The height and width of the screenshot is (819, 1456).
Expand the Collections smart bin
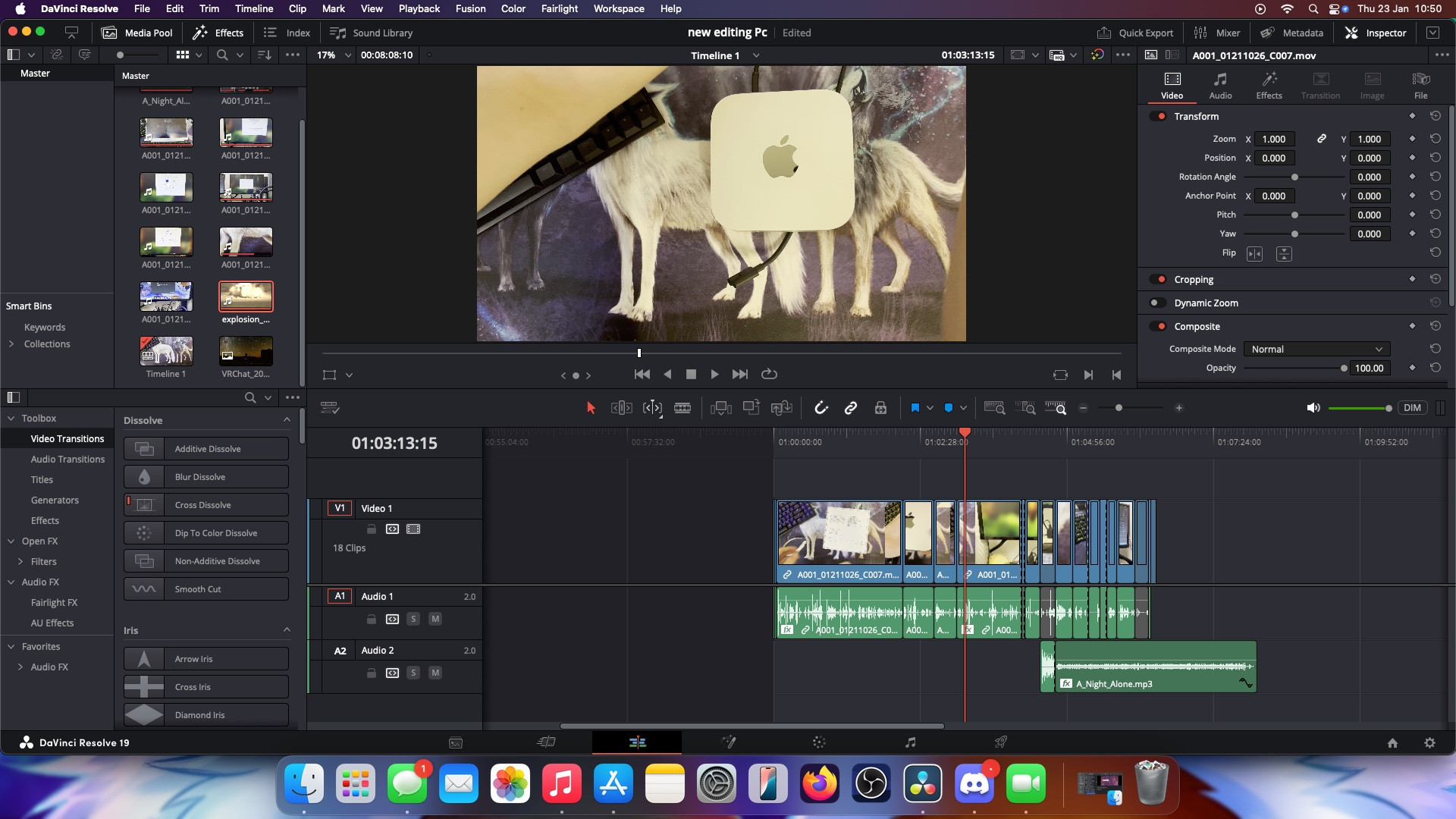[x=11, y=344]
